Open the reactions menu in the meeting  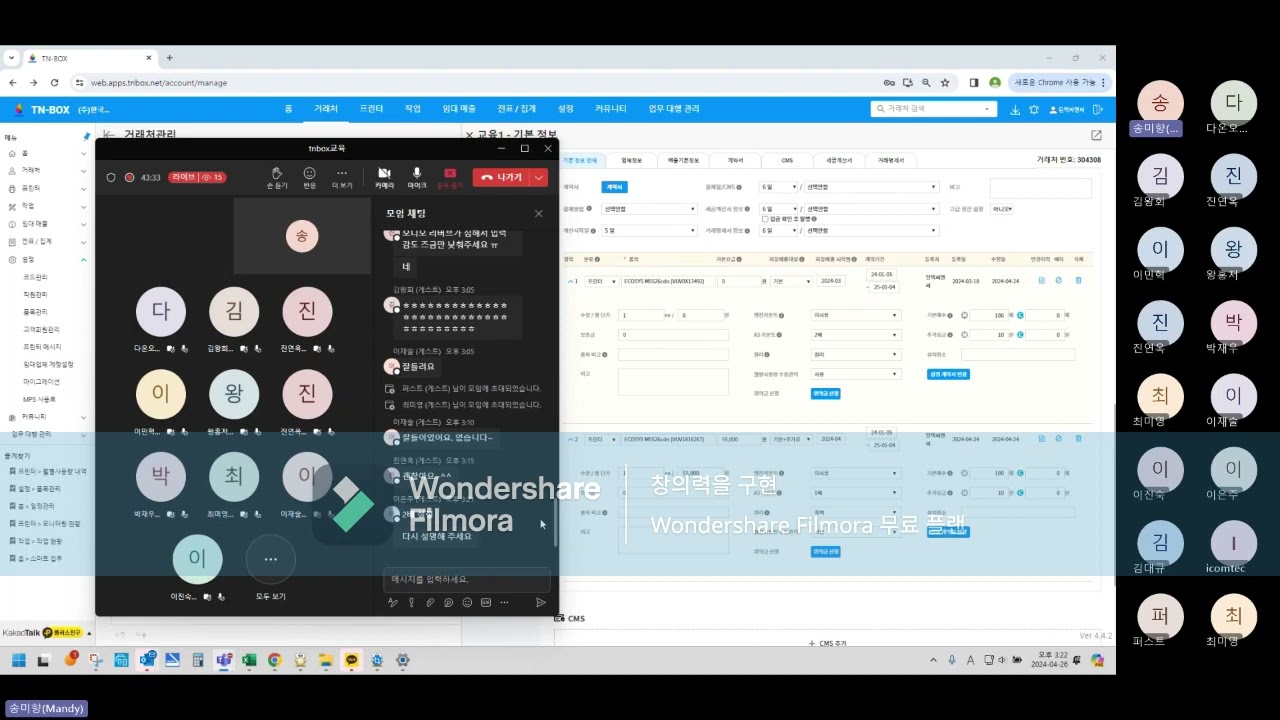click(x=309, y=177)
